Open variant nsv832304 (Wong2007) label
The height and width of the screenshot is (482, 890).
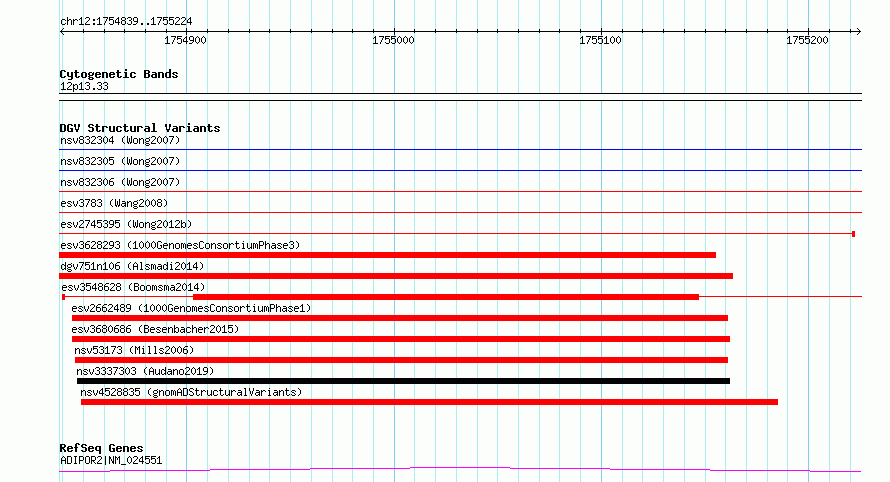pos(120,140)
